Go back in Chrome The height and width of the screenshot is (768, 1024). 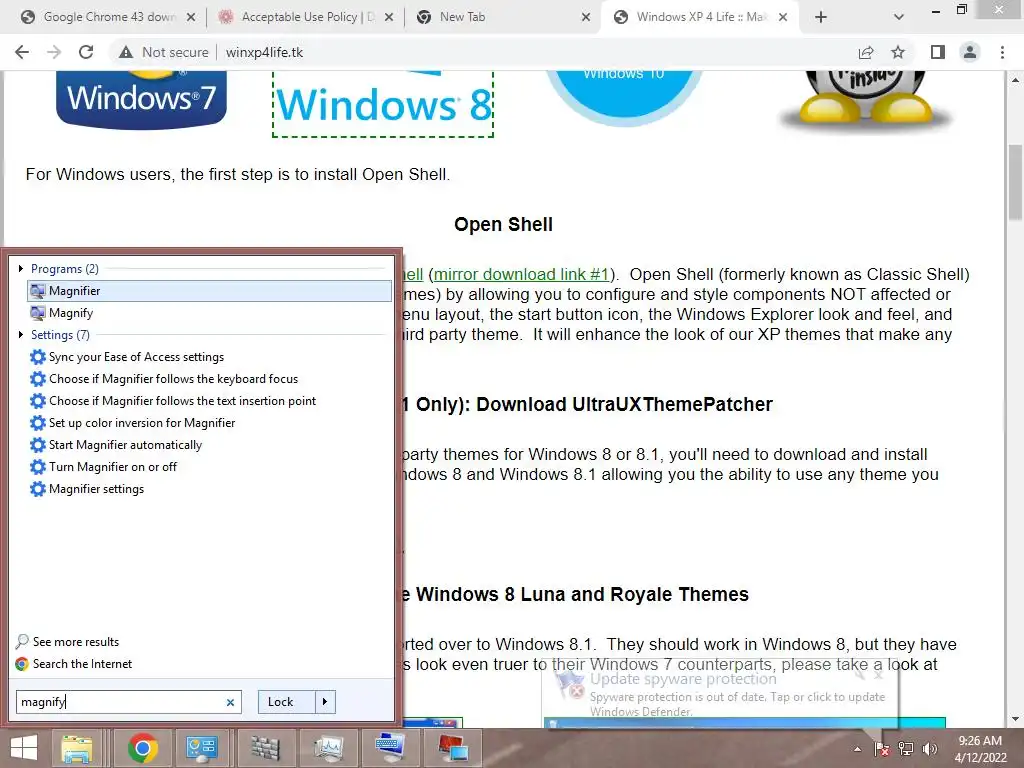pyautogui.click(x=22, y=52)
